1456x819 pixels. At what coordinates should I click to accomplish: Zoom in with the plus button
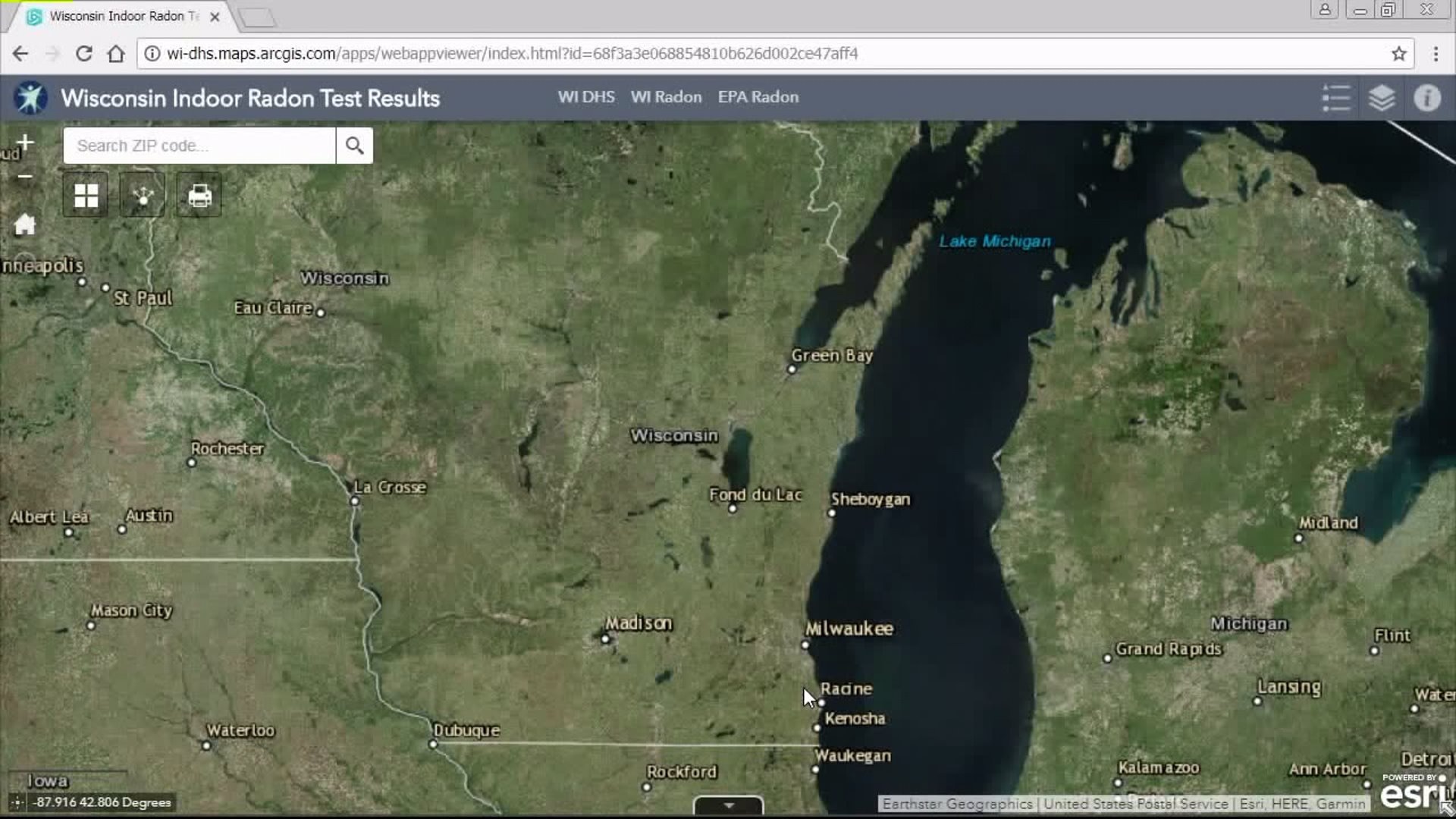25,143
